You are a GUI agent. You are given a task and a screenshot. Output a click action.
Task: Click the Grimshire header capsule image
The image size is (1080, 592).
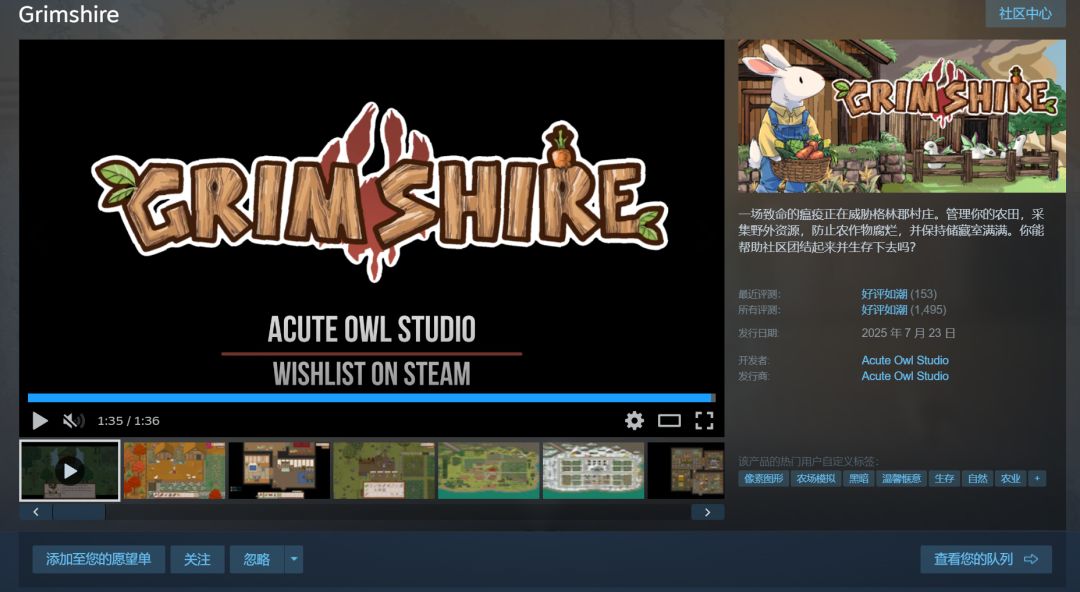click(x=902, y=116)
